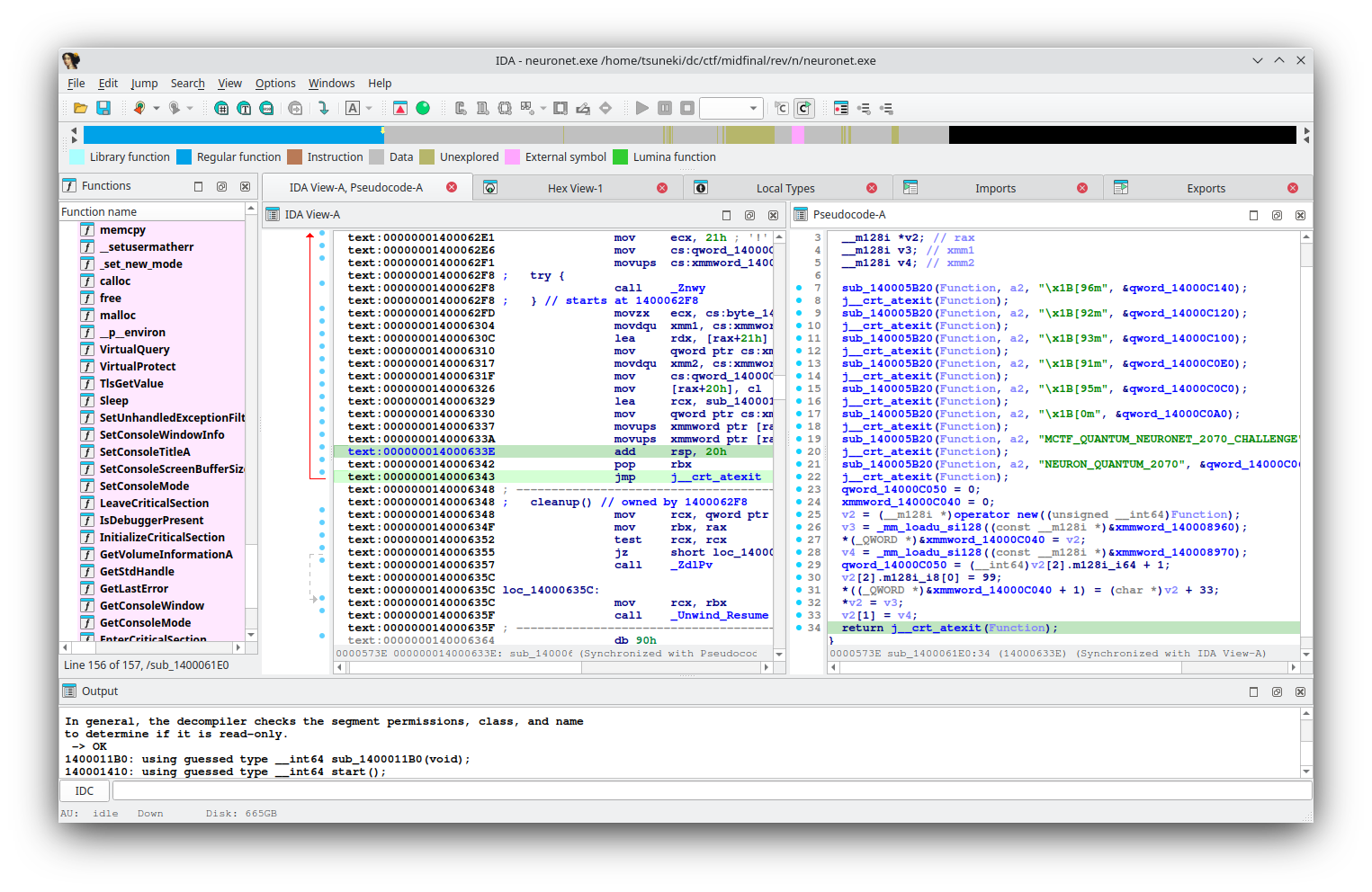Open the Search menu
1372x892 pixels.
[187, 83]
